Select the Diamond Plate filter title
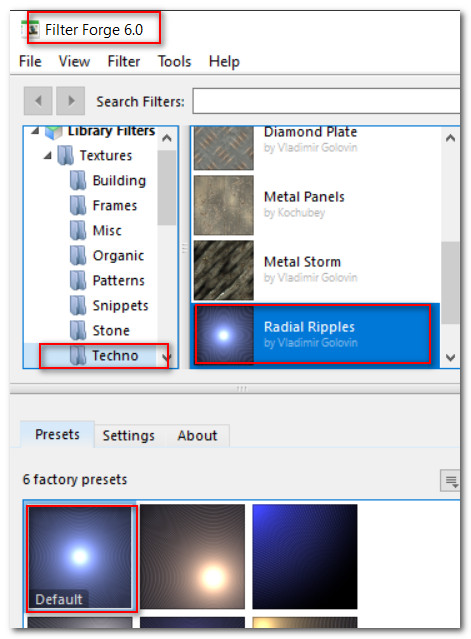The height and width of the screenshot is (639, 471). [x=310, y=132]
